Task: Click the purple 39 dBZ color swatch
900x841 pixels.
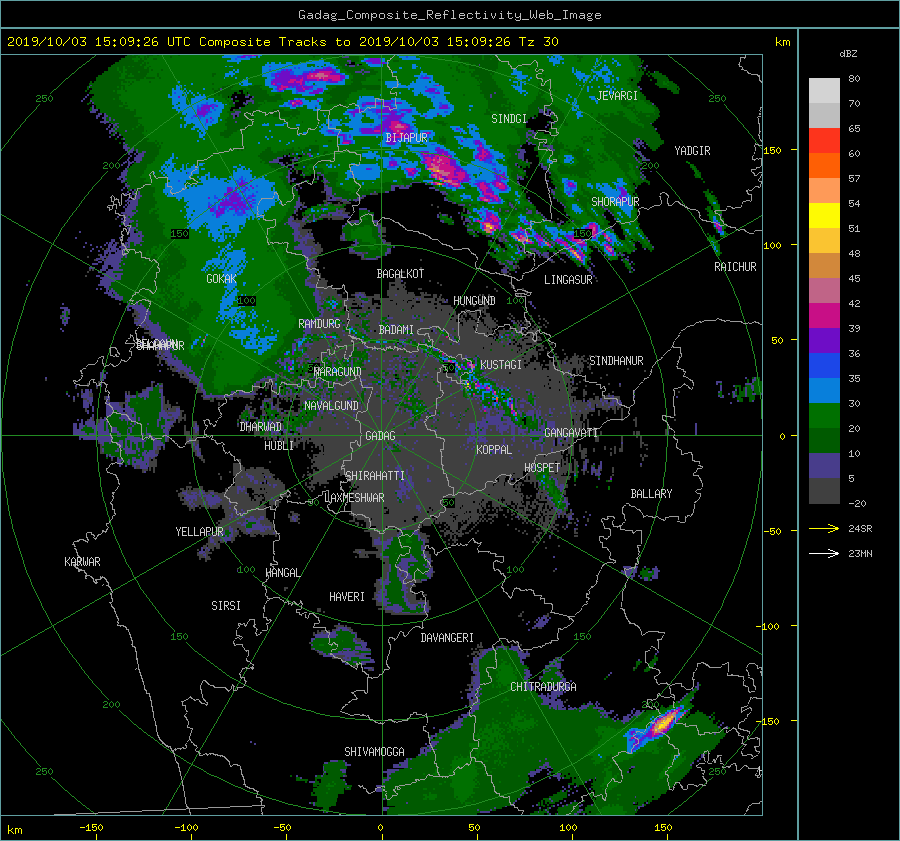Action: [824, 340]
